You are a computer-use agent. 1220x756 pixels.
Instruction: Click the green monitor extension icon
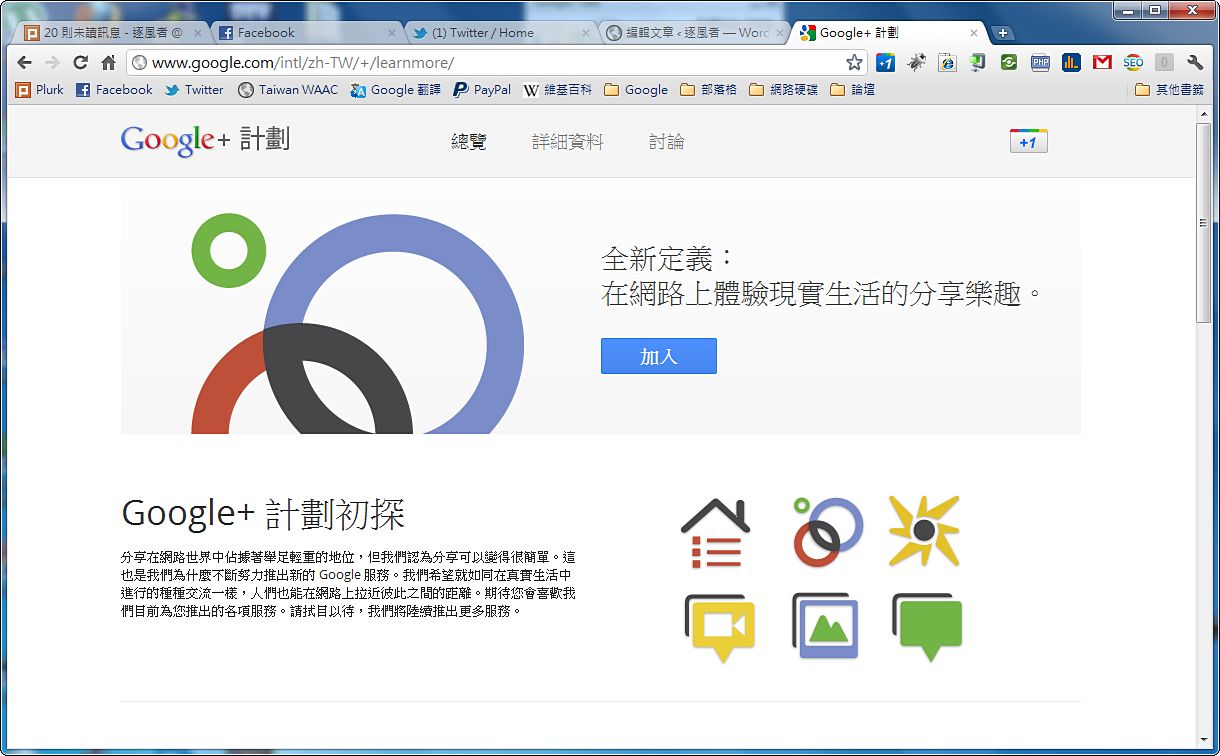click(x=978, y=63)
